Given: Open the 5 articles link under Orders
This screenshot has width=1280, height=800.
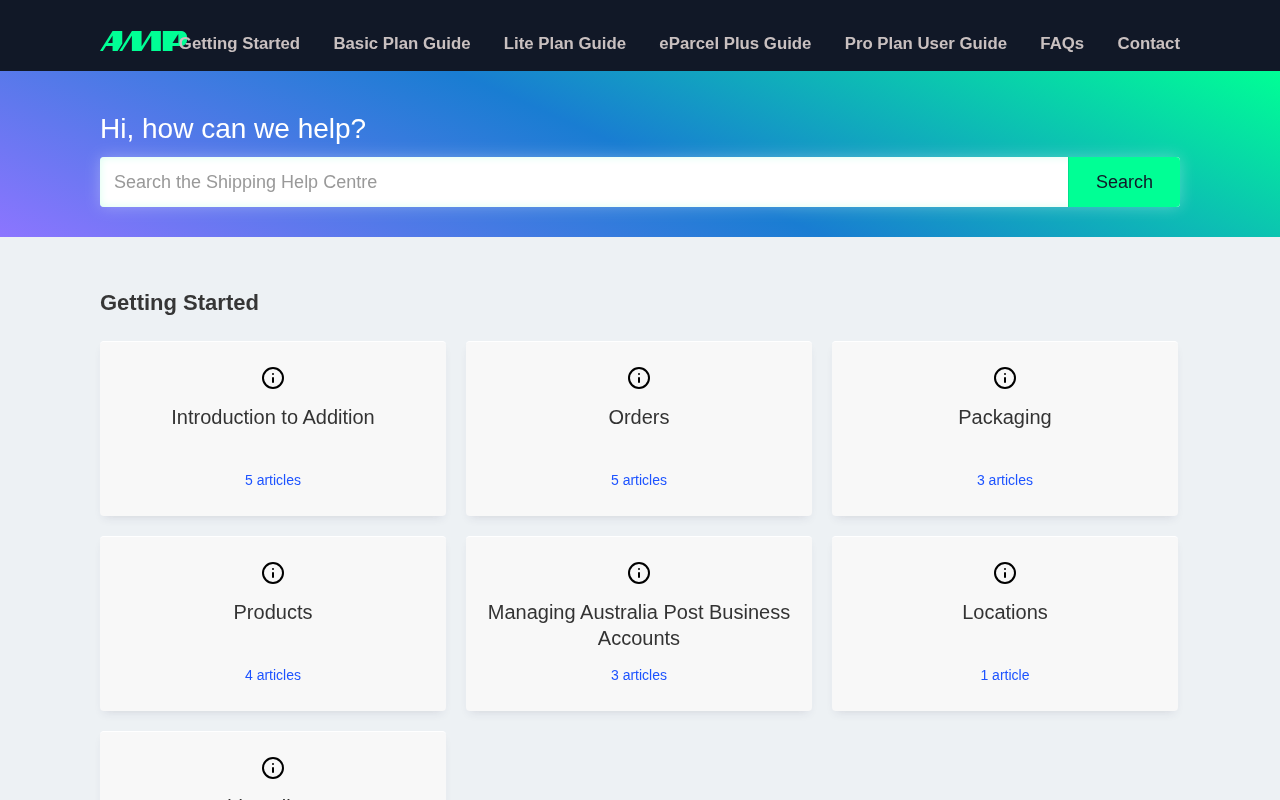Looking at the screenshot, I should click(x=639, y=480).
